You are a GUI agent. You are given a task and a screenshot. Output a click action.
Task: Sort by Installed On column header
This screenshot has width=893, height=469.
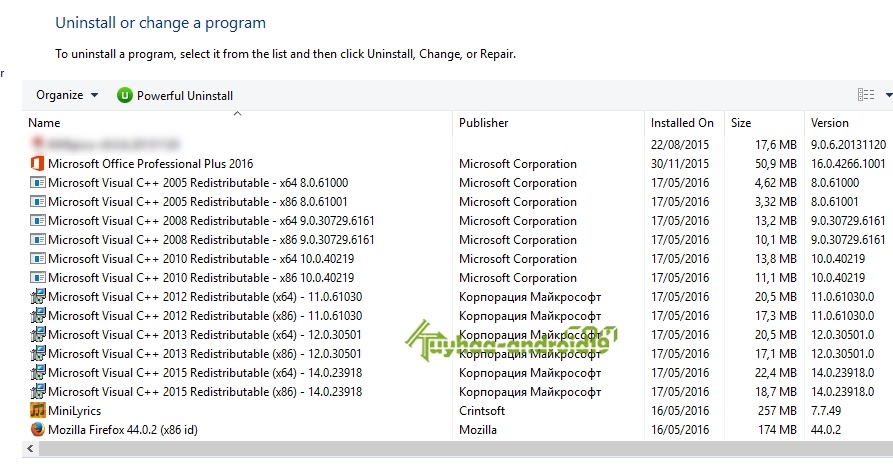(682, 123)
